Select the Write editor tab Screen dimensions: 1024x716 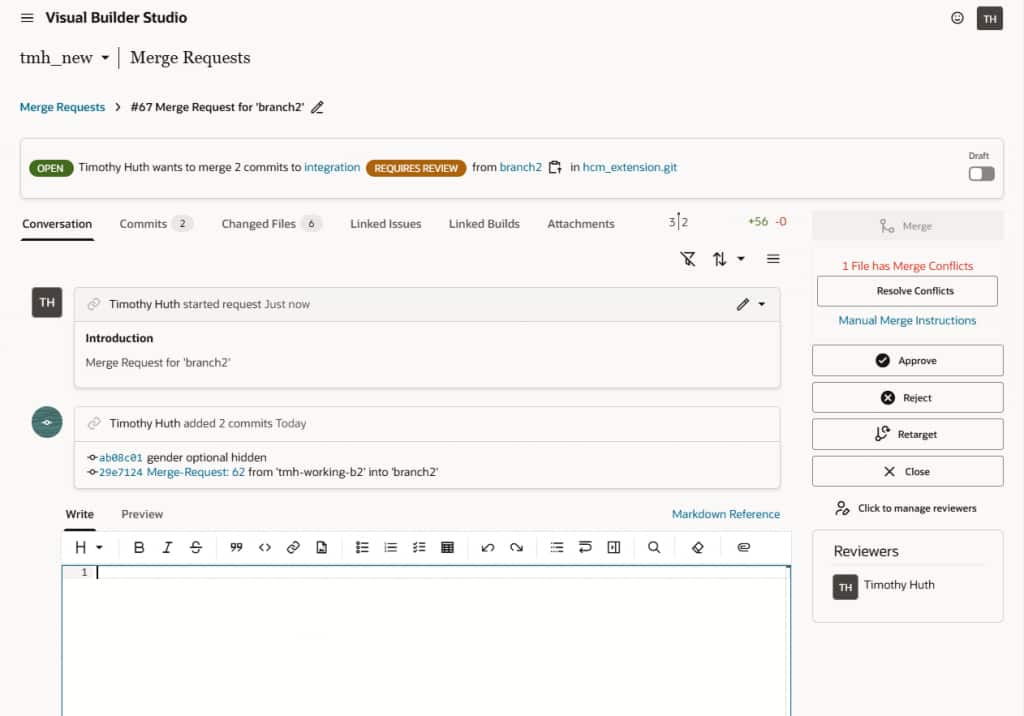[80, 515]
